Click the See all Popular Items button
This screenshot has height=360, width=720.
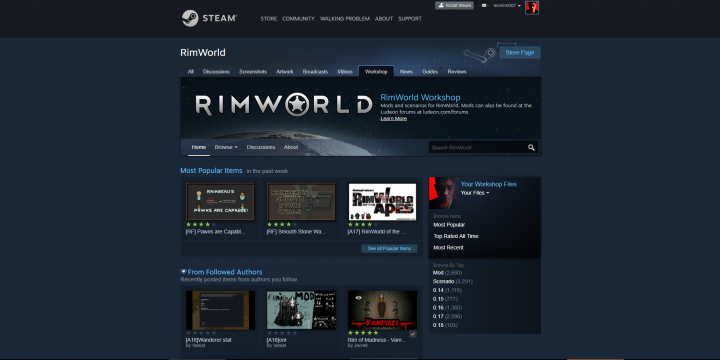coord(389,248)
